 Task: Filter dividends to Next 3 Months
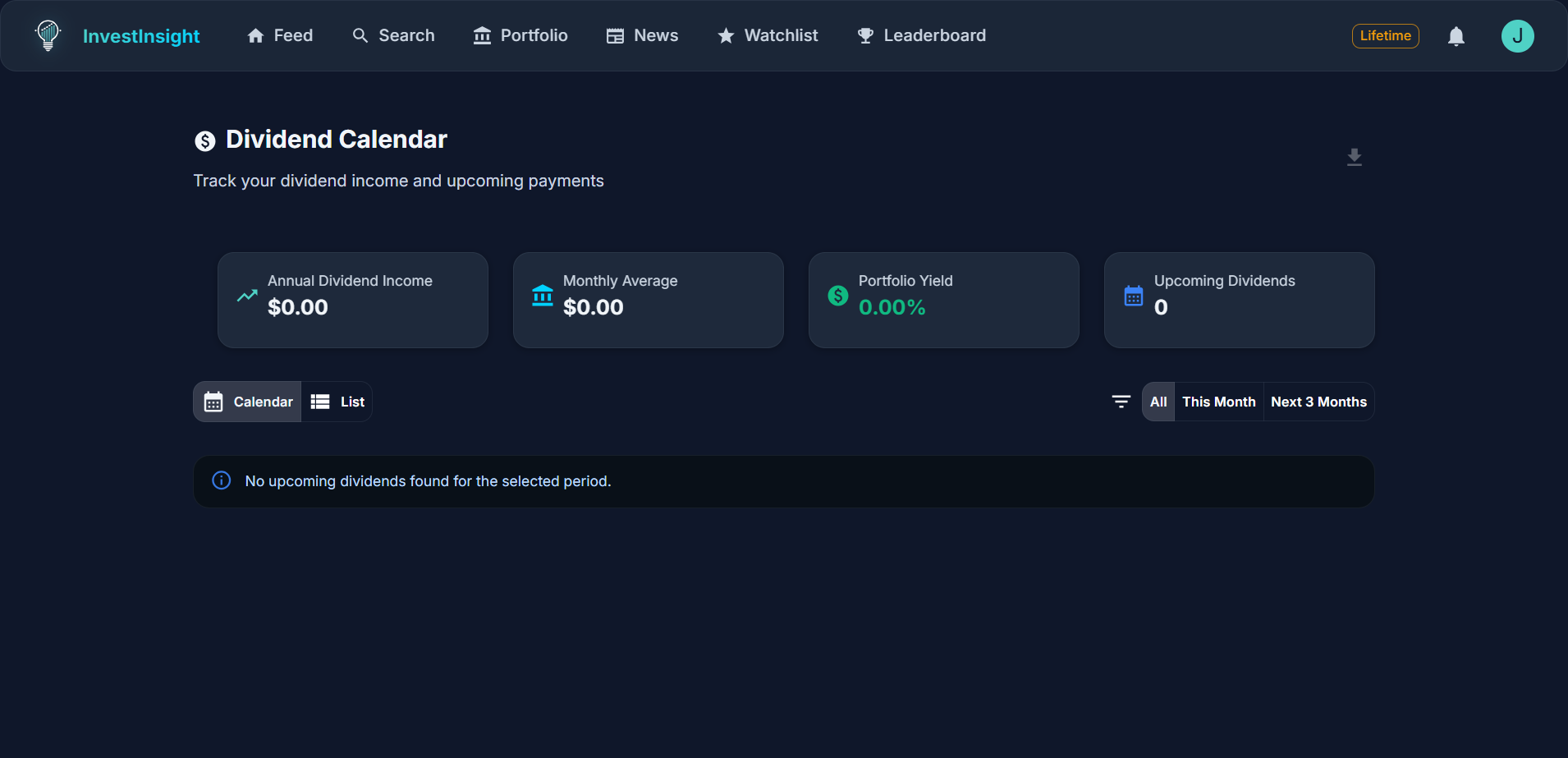pos(1318,402)
